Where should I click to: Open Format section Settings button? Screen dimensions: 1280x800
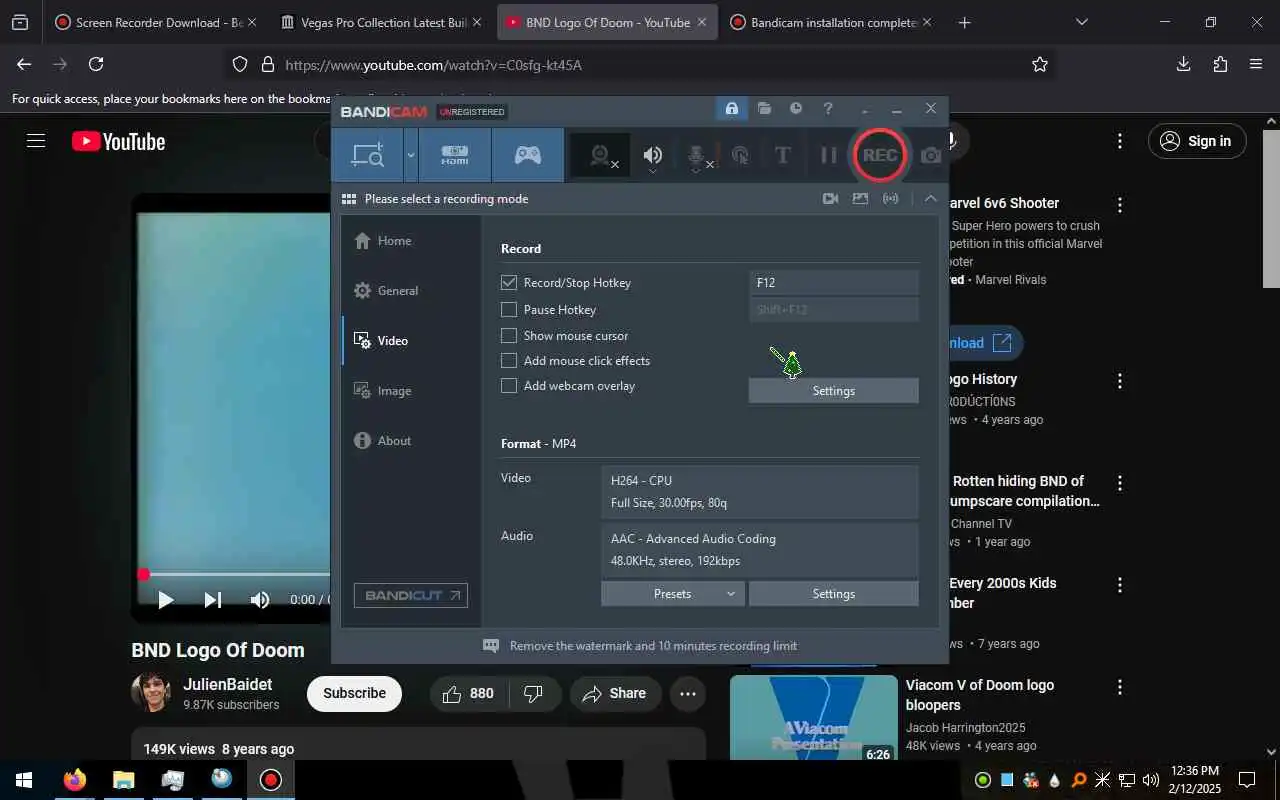tap(834, 594)
